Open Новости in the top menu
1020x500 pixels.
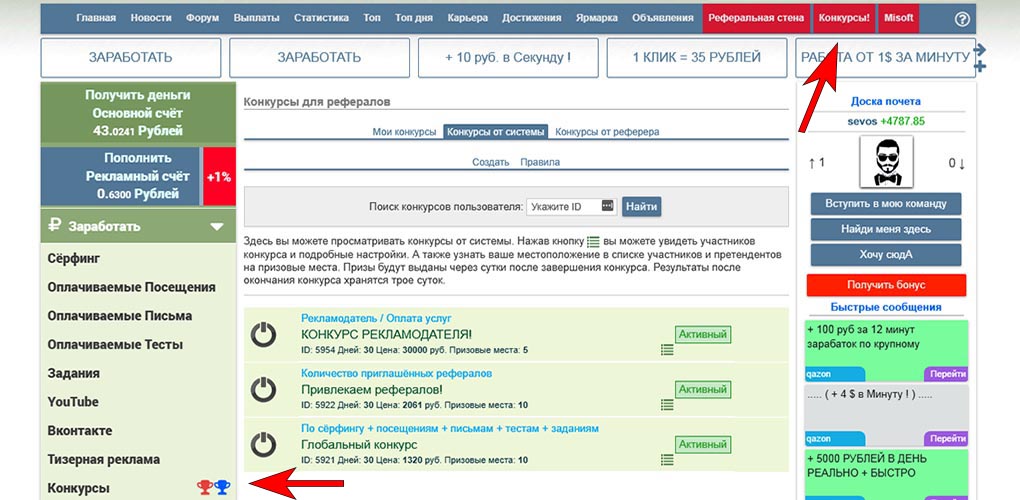pyautogui.click(x=151, y=18)
